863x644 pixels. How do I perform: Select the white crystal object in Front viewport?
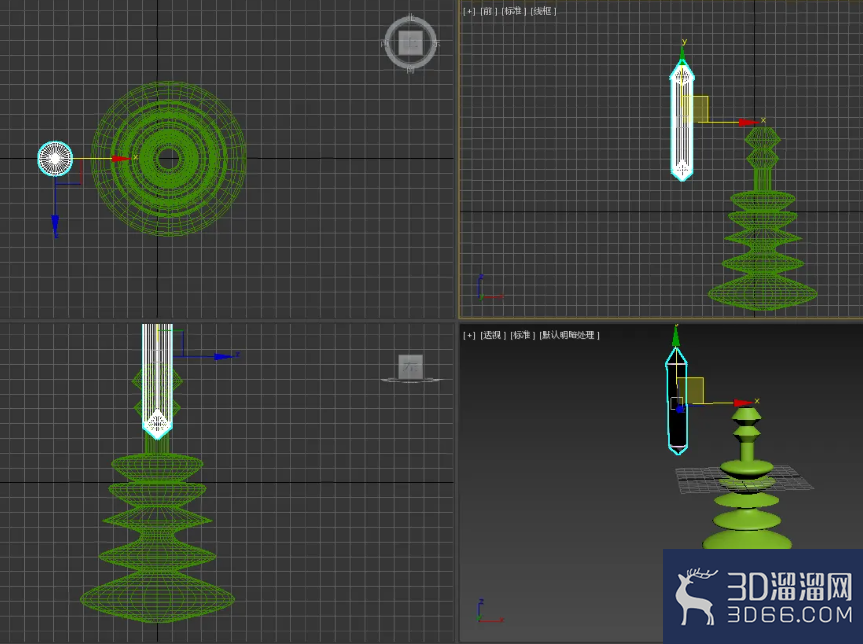click(x=682, y=121)
